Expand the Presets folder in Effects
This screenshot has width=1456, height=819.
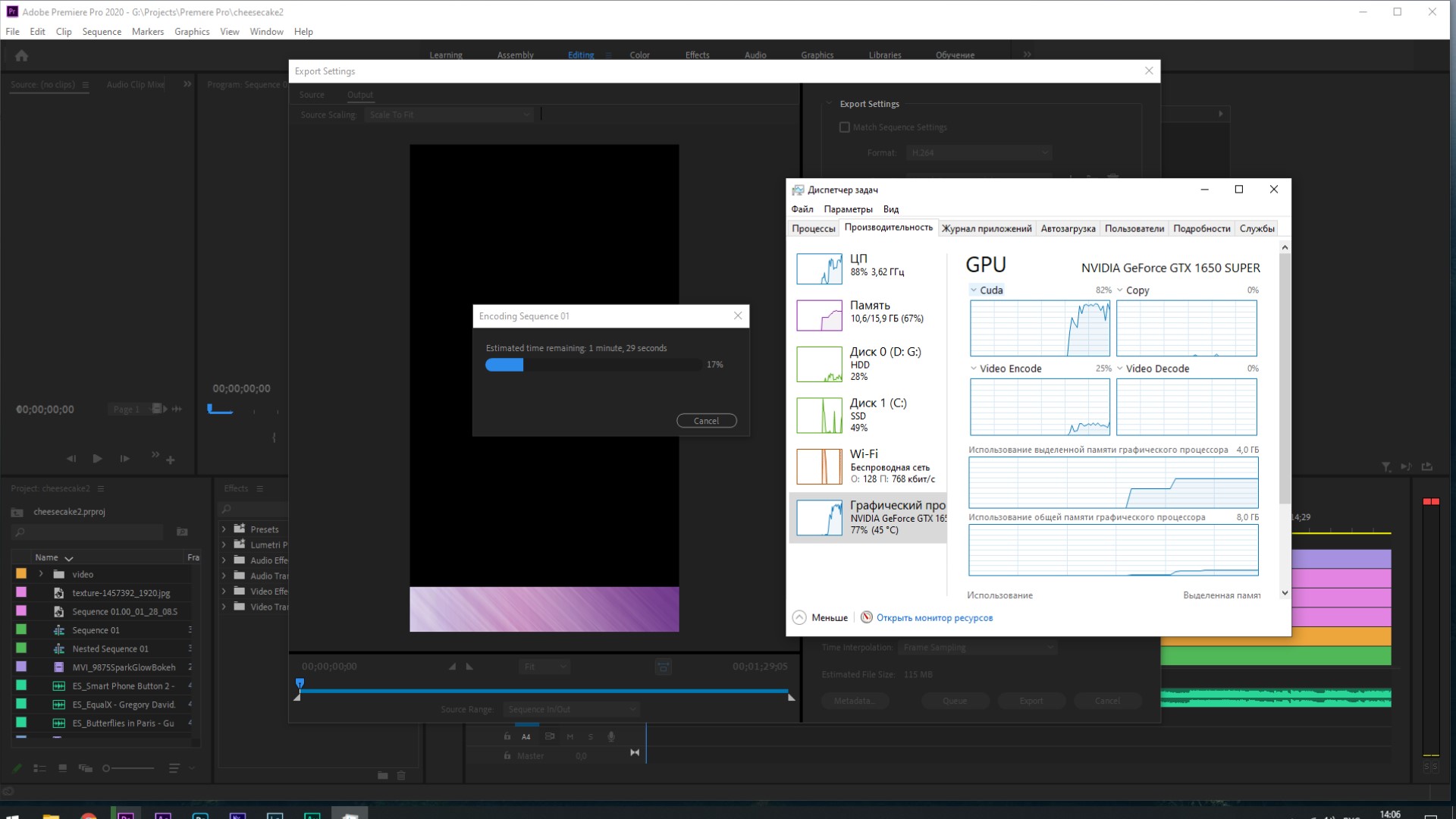coord(224,529)
